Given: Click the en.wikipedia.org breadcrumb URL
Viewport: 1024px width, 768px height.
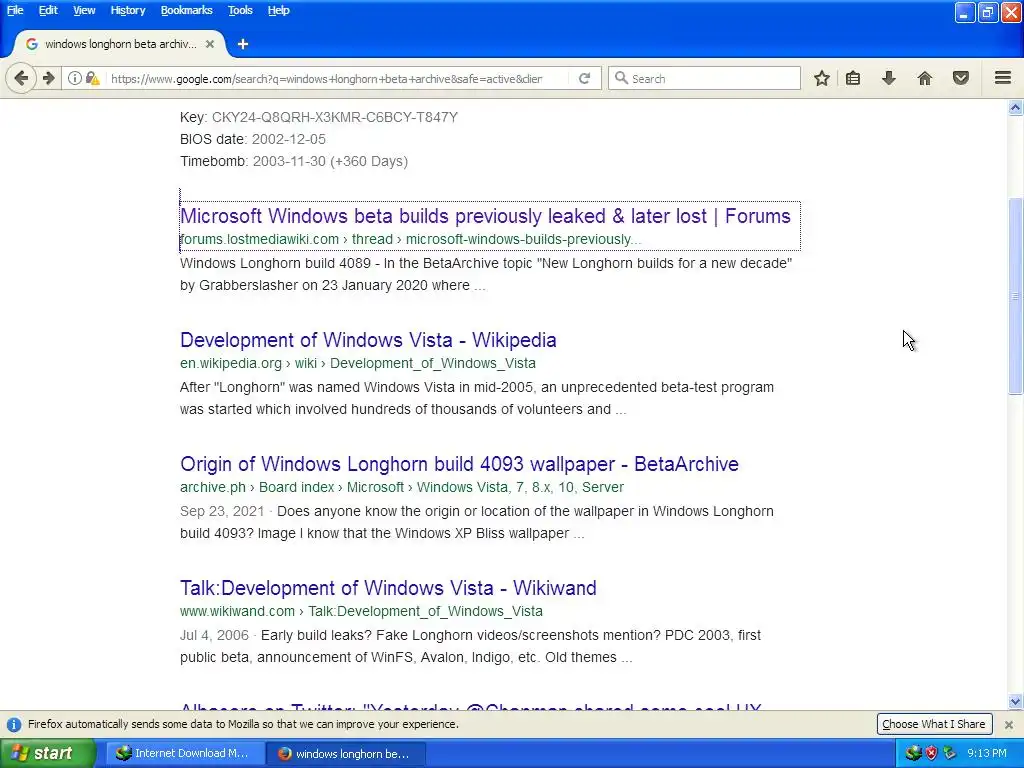Looking at the screenshot, I should [358, 364].
